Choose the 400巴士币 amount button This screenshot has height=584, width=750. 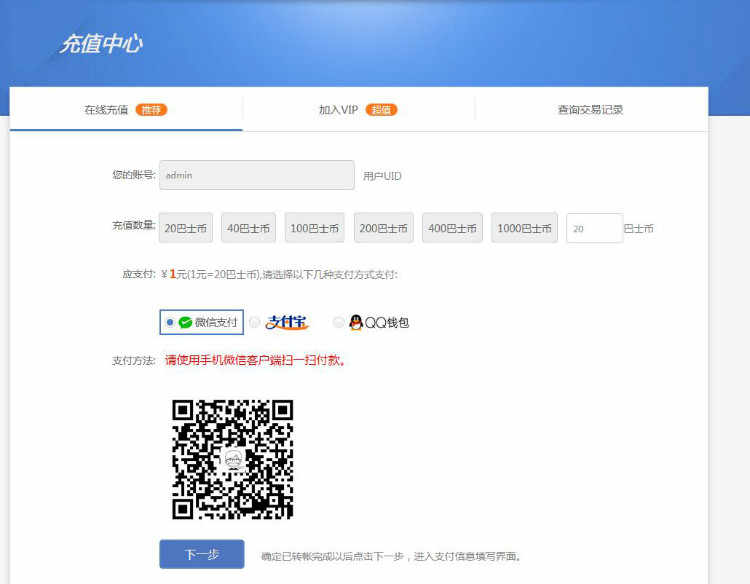click(x=452, y=228)
